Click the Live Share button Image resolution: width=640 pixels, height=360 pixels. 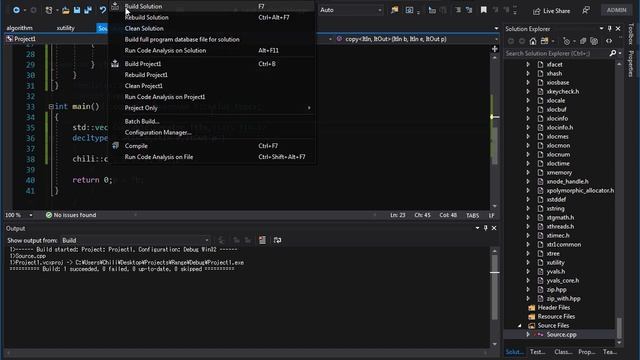[x=551, y=11]
